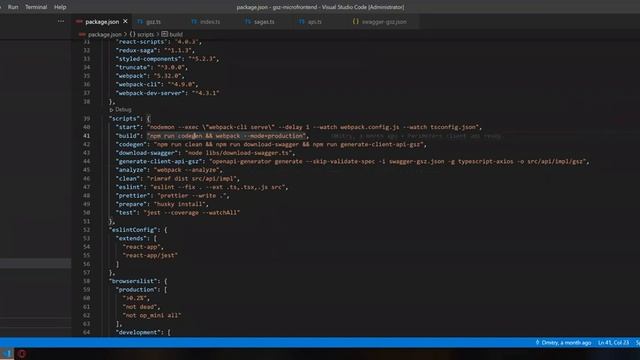Click the play triangle beside Debug
This screenshot has height=360, width=640.
111,110
